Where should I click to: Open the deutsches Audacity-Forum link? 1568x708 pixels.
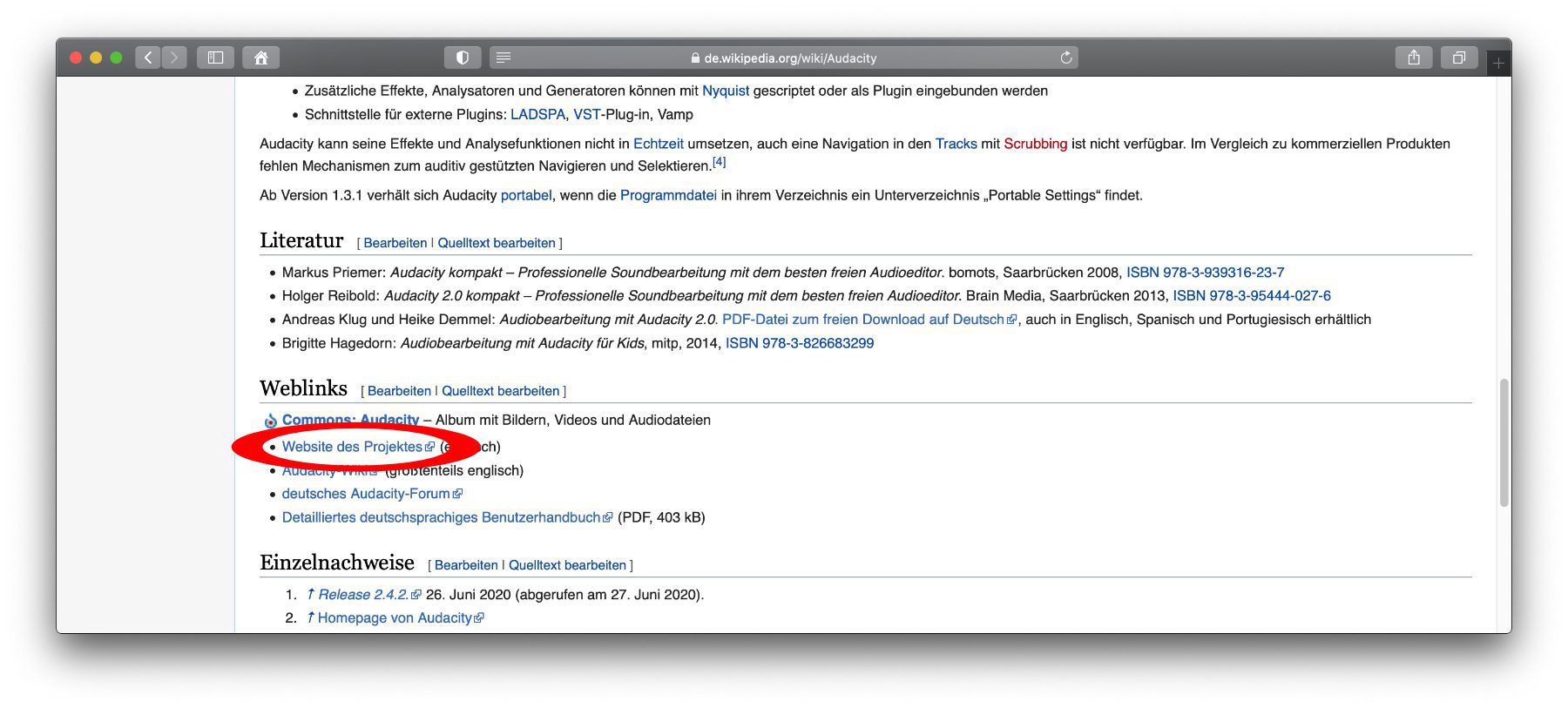coord(366,494)
